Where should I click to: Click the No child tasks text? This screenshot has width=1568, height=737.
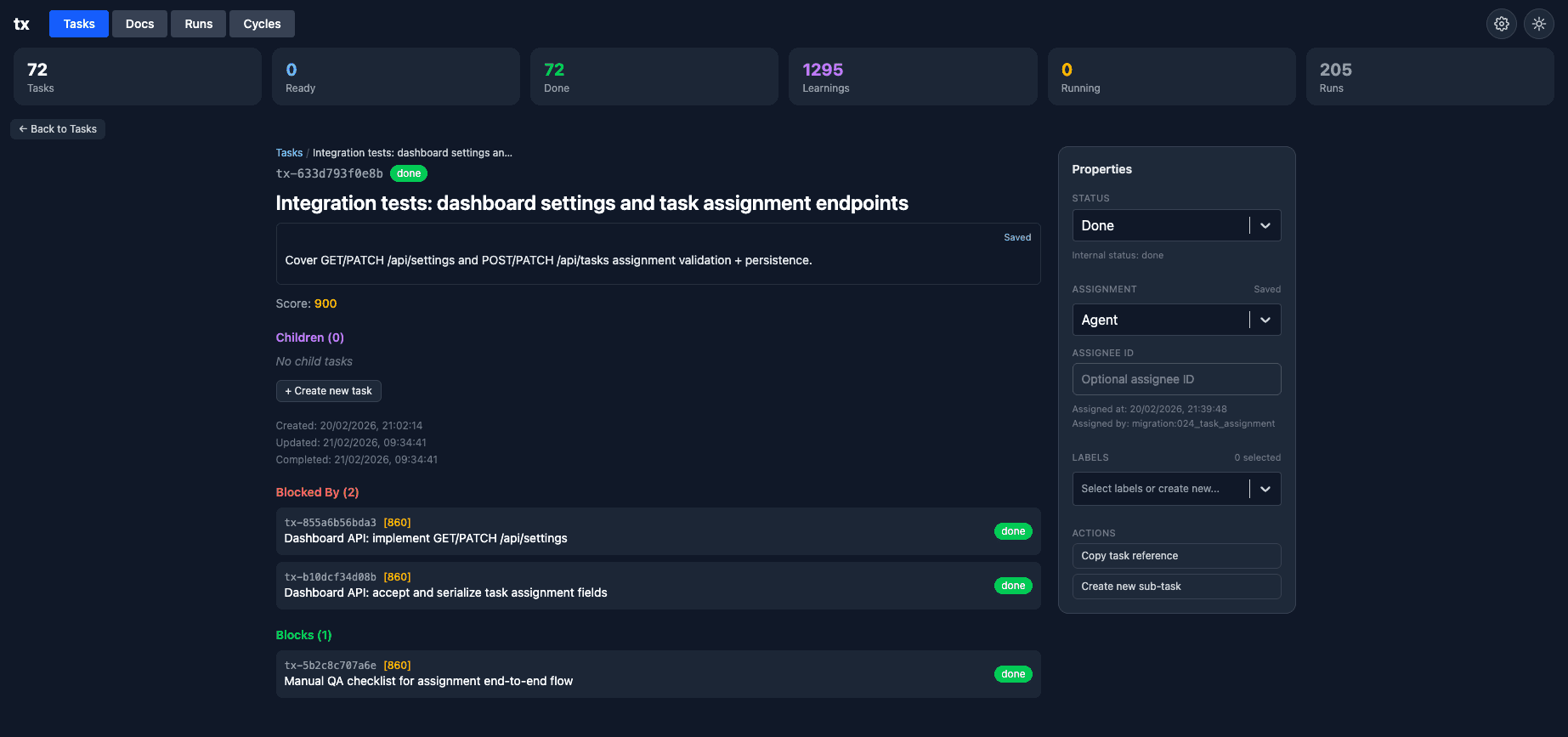(x=314, y=361)
